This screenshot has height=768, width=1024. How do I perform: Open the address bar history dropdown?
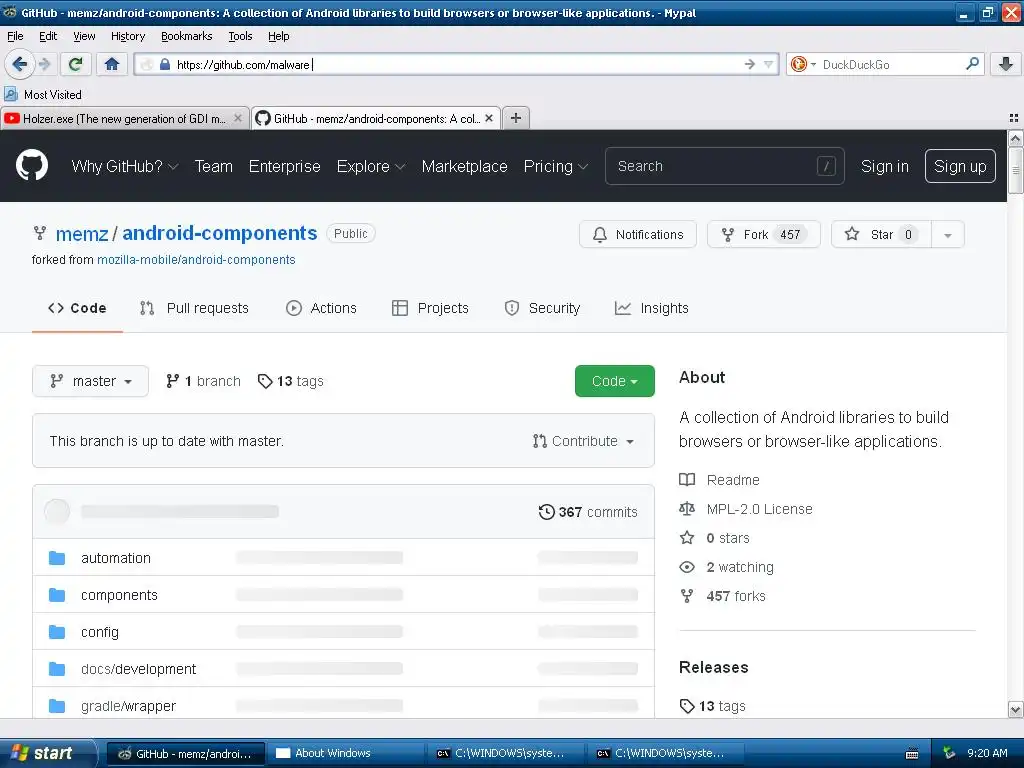pos(769,64)
